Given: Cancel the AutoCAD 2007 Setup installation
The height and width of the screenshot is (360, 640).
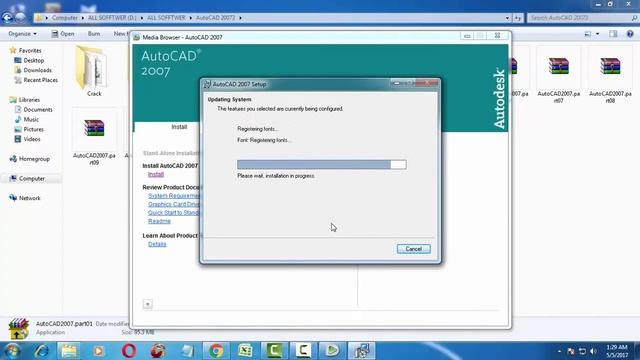Looking at the screenshot, I should pos(413,249).
